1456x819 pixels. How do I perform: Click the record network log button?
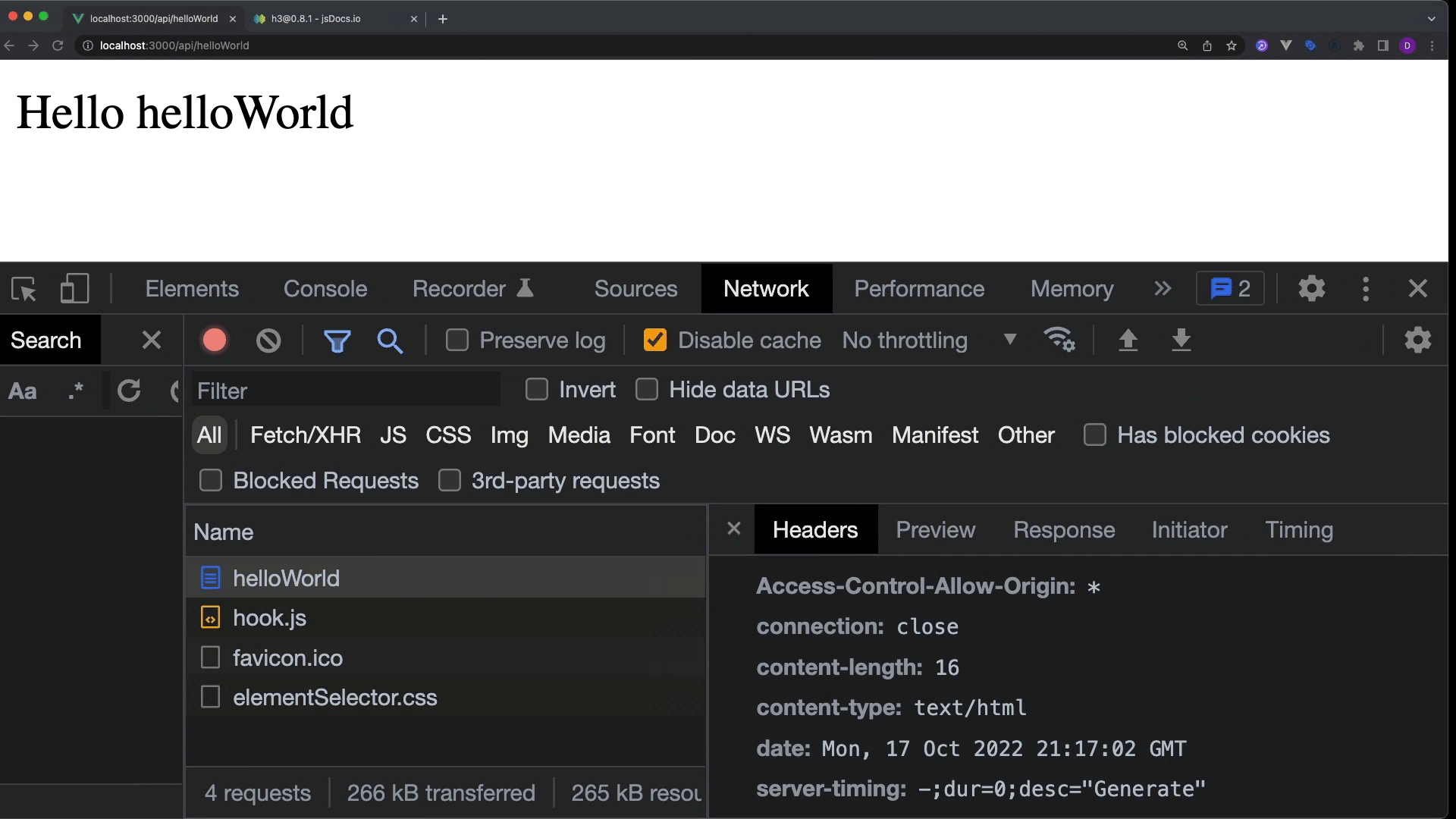pos(215,340)
